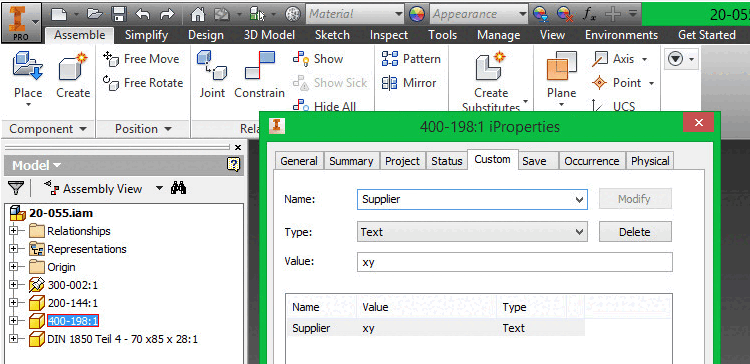
Task: Expand the Relationships folder node
Action: pyautogui.click(x=13, y=231)
